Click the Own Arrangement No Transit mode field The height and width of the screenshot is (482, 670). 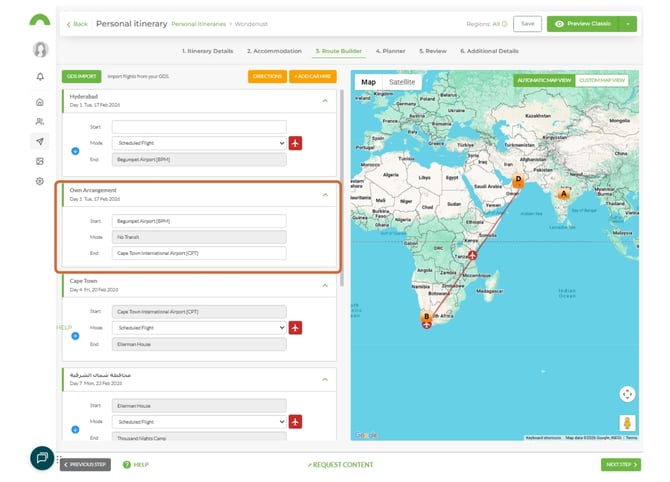(x=199, y=237)
